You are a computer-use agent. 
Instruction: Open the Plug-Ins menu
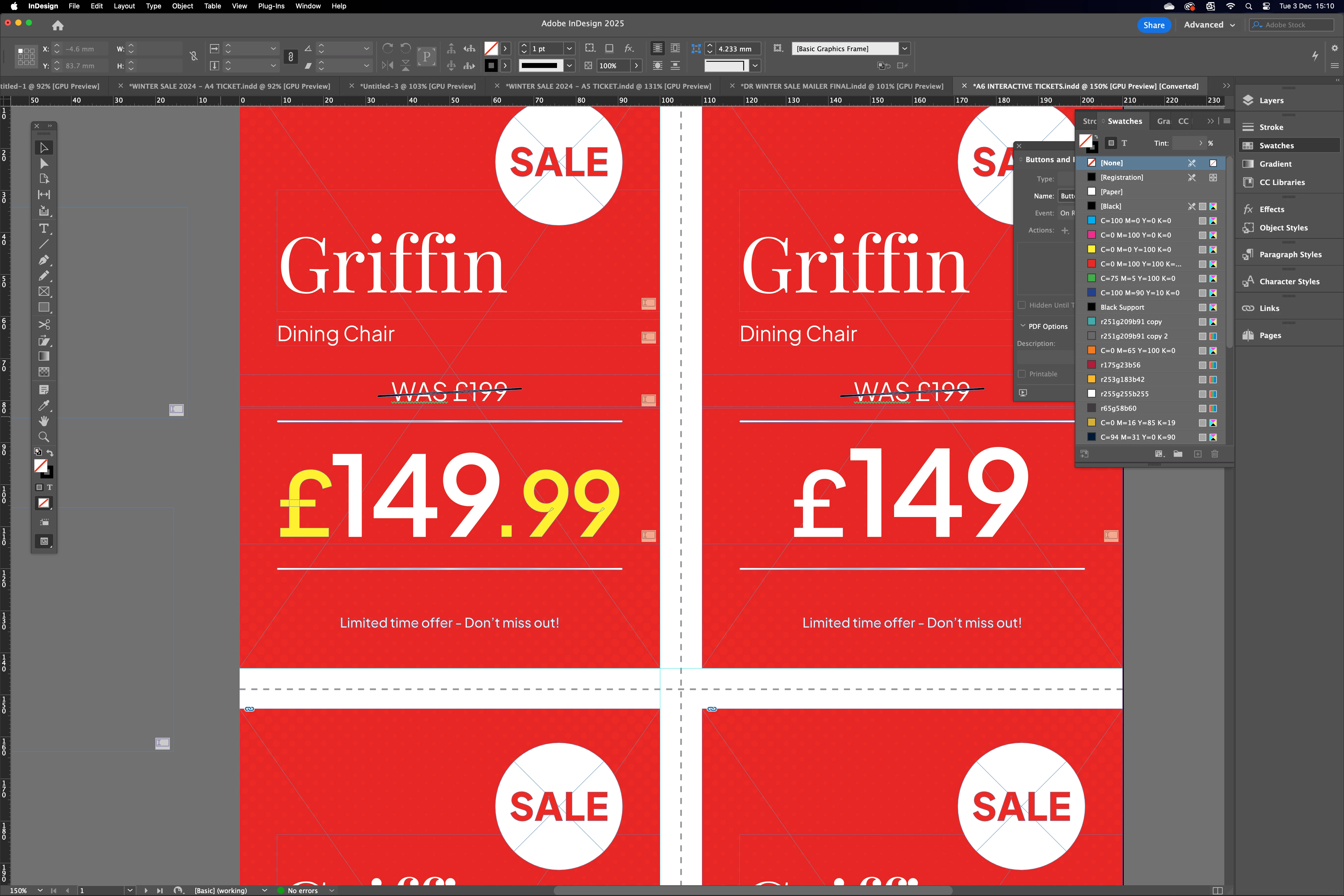271,6
